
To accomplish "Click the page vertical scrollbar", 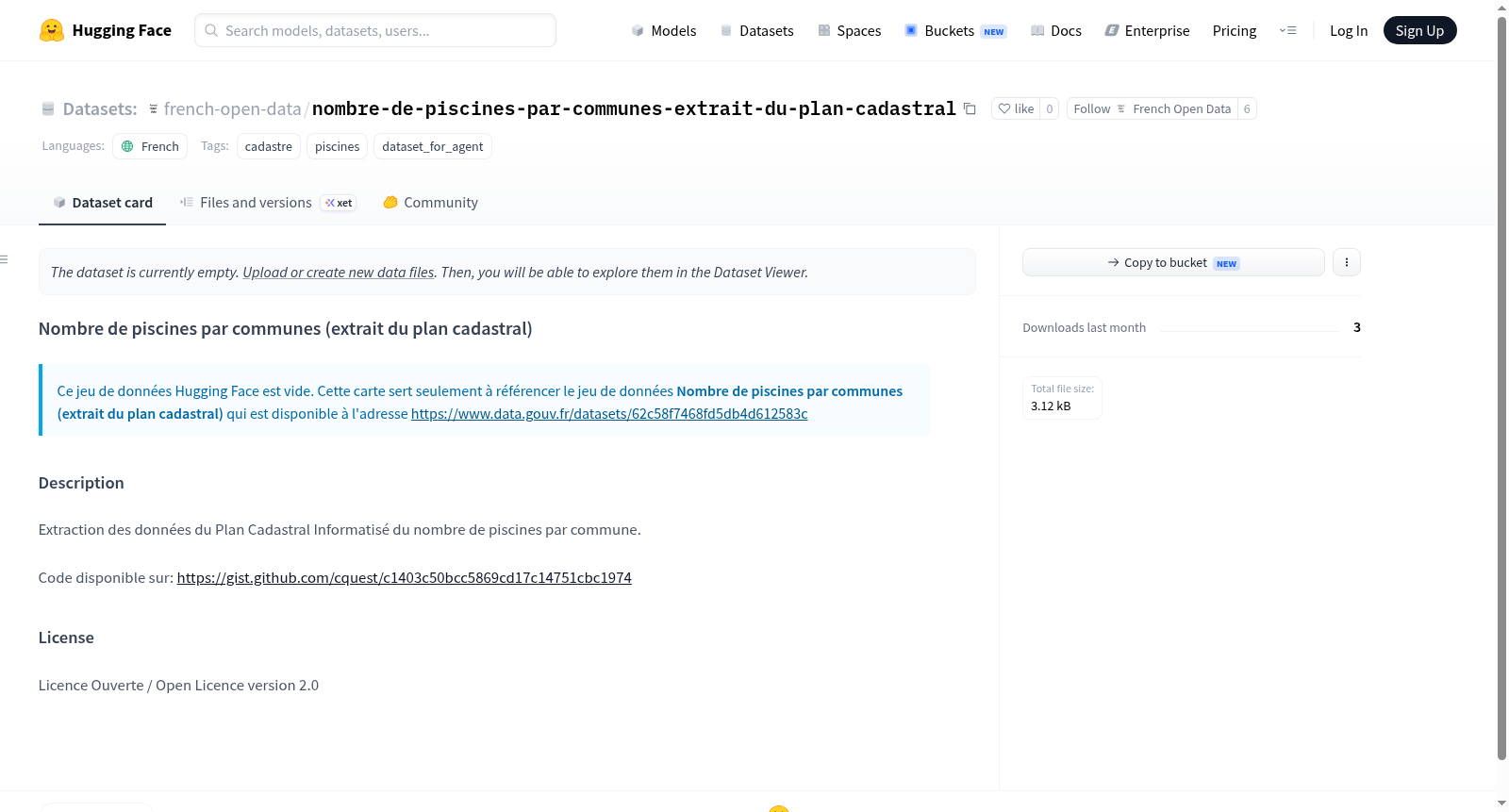I will [x=1501, y=387].
